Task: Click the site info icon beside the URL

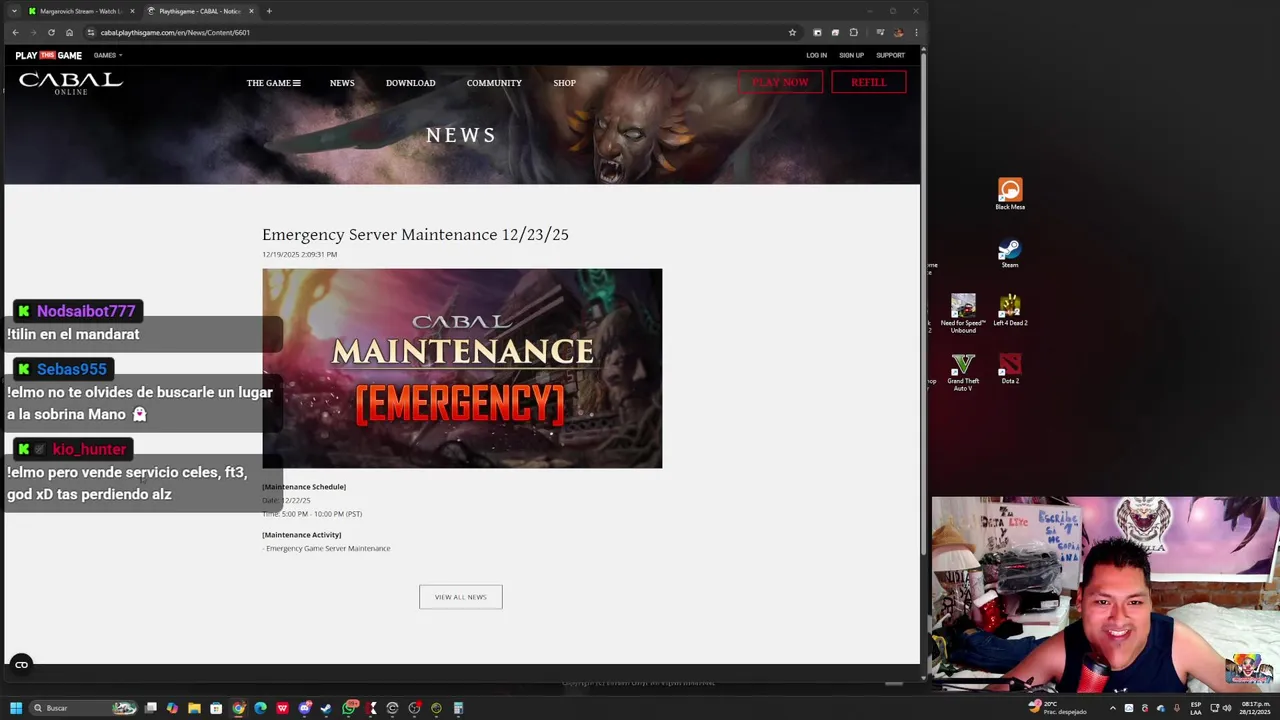Action: pos(90,32)
